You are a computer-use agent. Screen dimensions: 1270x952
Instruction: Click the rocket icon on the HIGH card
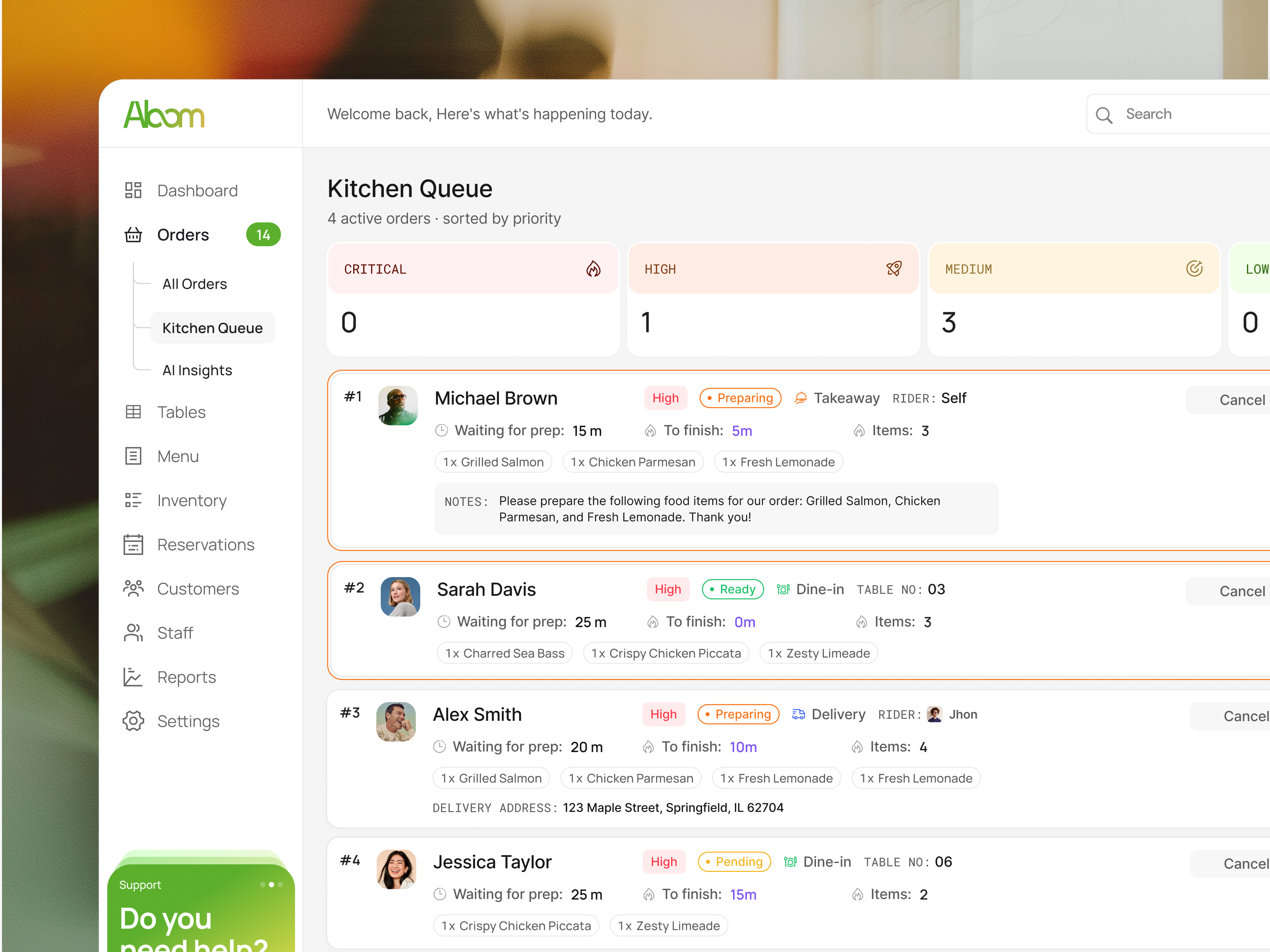(x=893, y=269)
